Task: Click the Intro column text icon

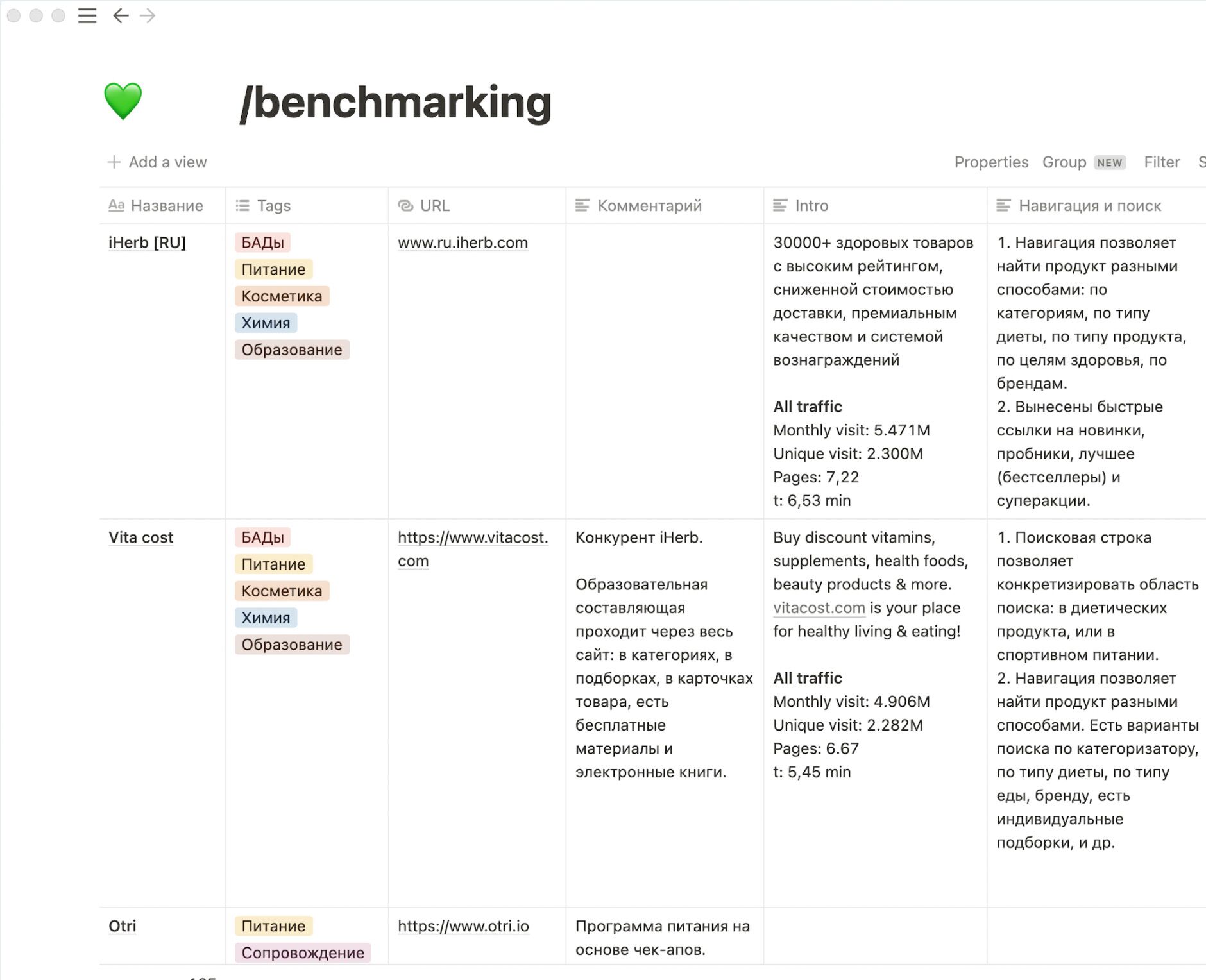Action: point(780,206)
